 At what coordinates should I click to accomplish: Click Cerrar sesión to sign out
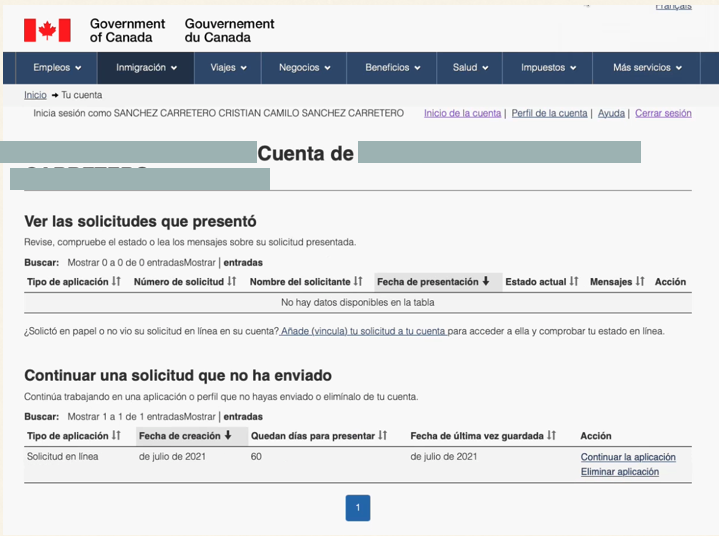pos(663,114)
